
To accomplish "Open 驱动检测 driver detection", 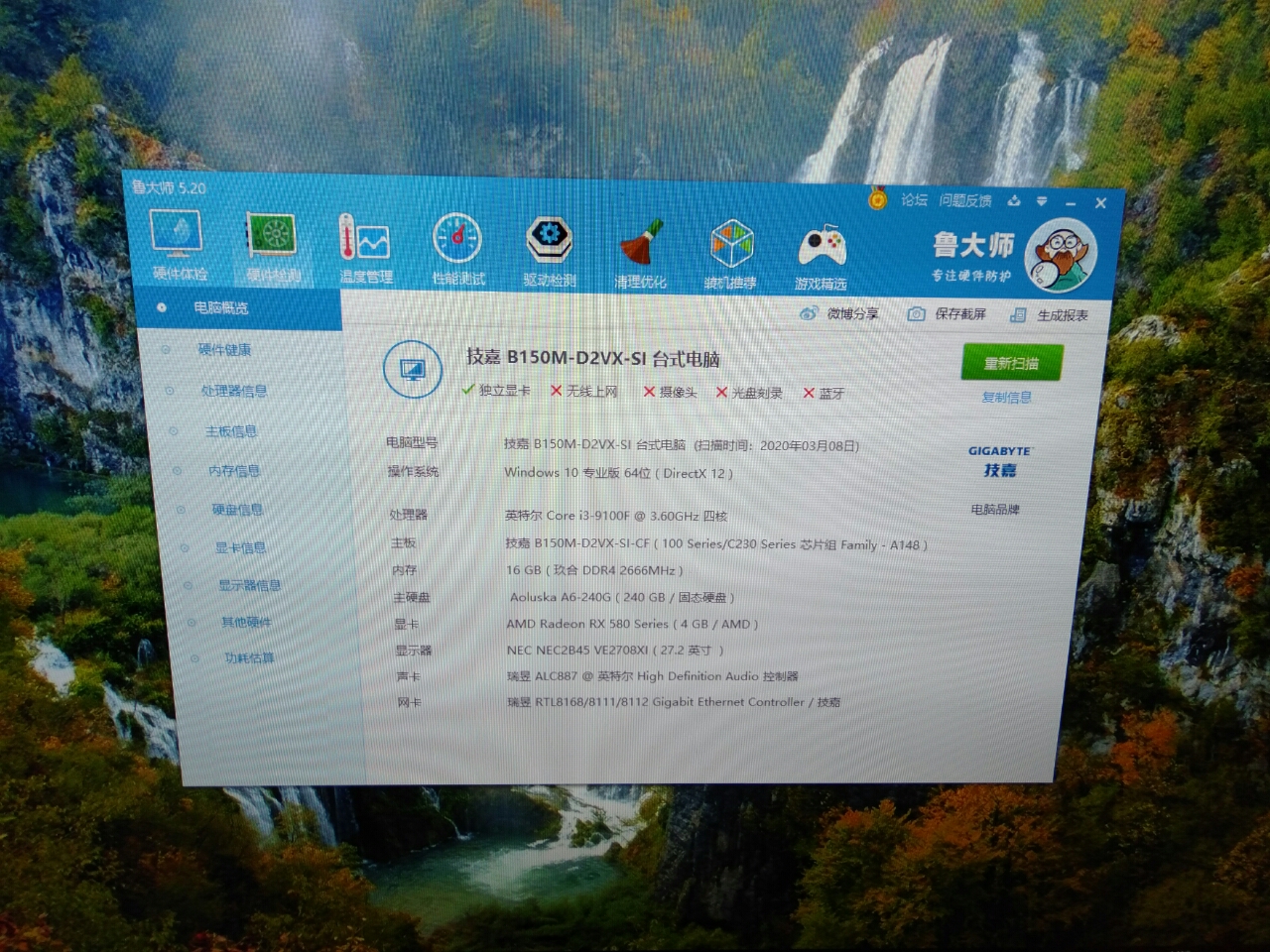I will [550, 253].
